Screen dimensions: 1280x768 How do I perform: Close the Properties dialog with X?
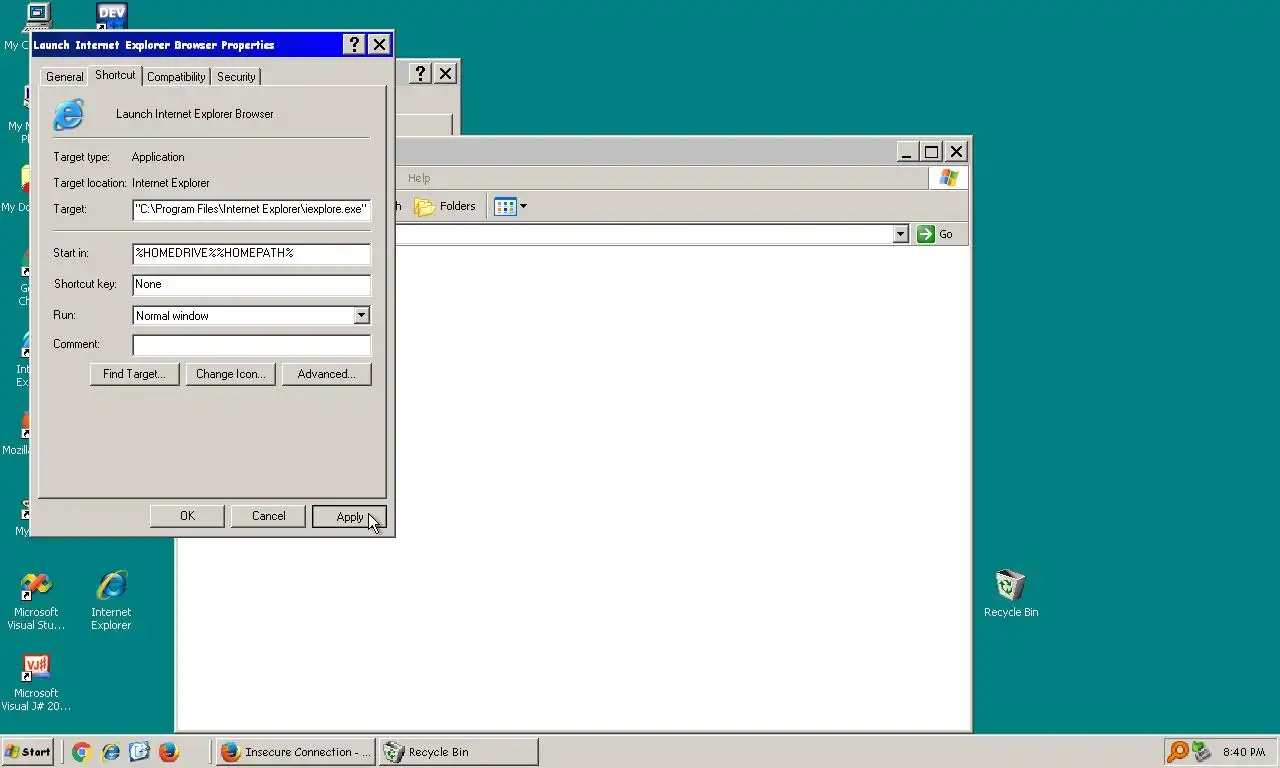click(379, 44)
